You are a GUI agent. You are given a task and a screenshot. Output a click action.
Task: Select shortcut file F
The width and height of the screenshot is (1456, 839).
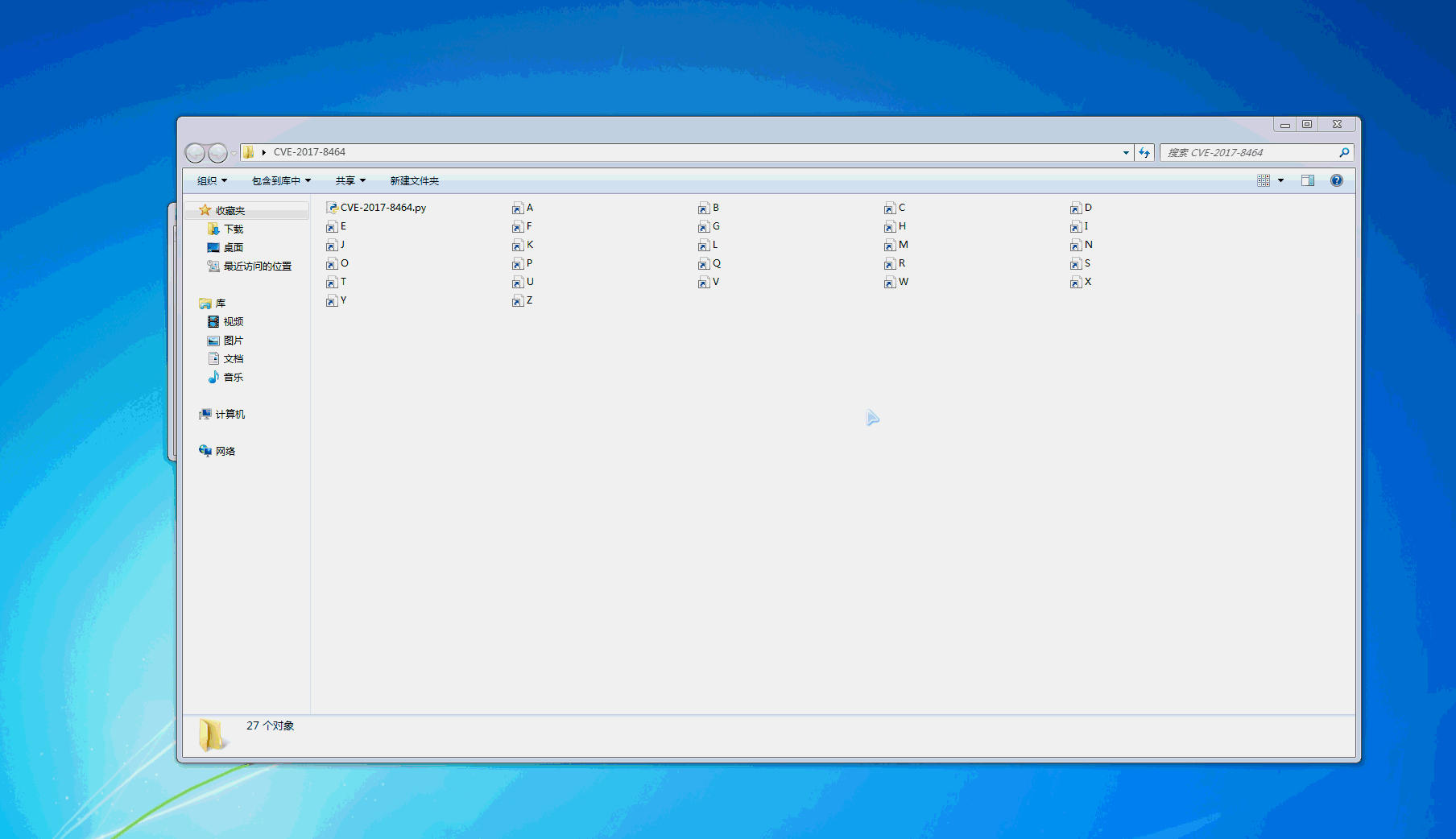[523, 226]
